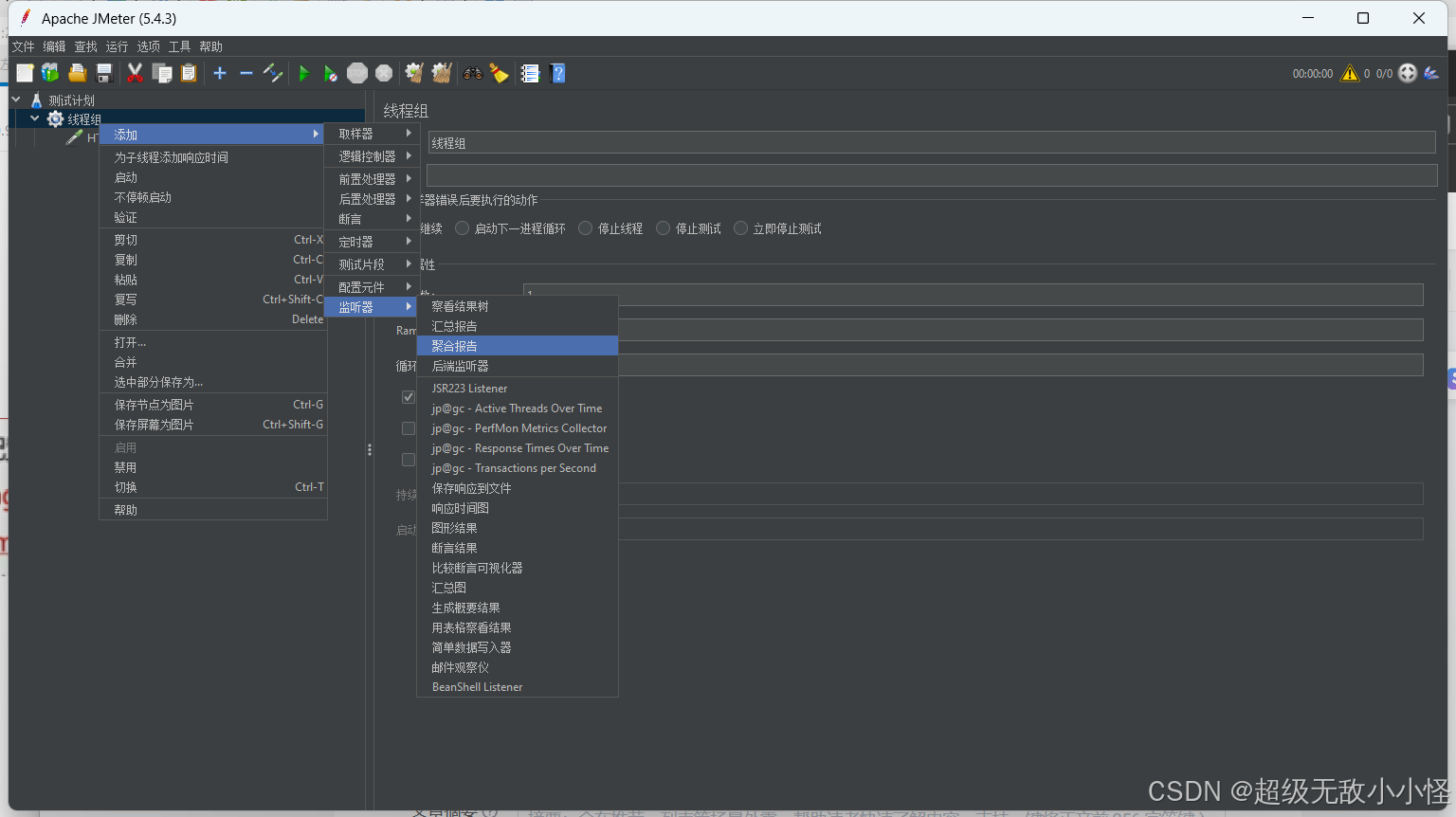Click the Stop sign icon

357,73
